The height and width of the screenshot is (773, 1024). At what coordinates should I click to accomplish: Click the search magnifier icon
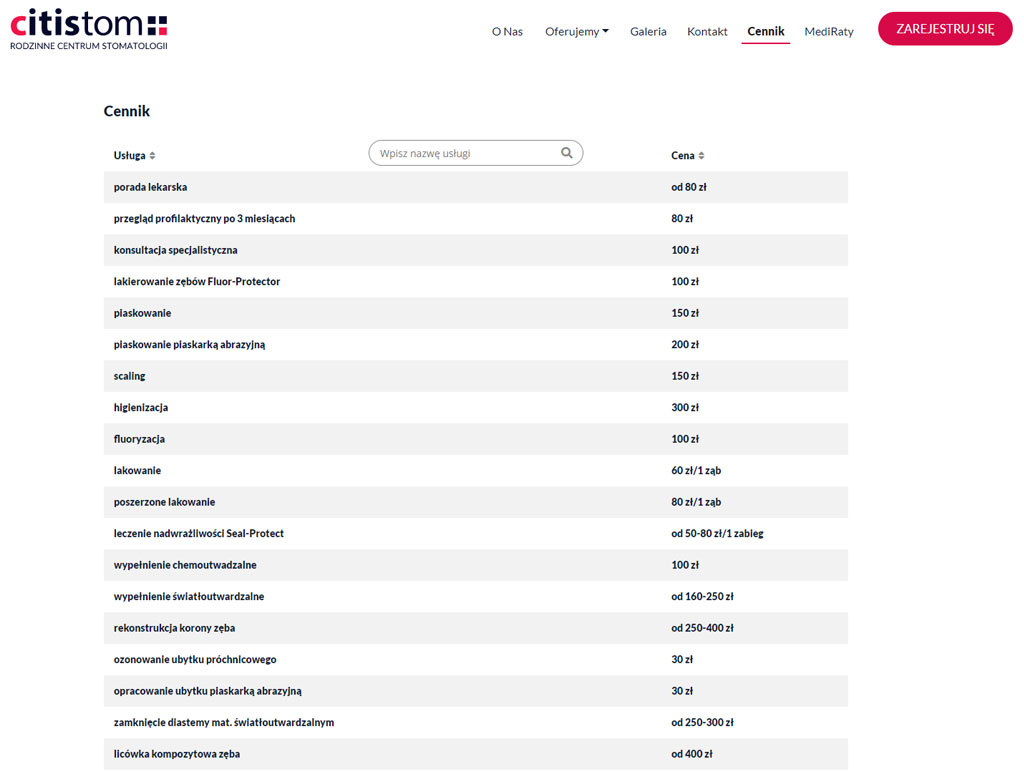566,153
